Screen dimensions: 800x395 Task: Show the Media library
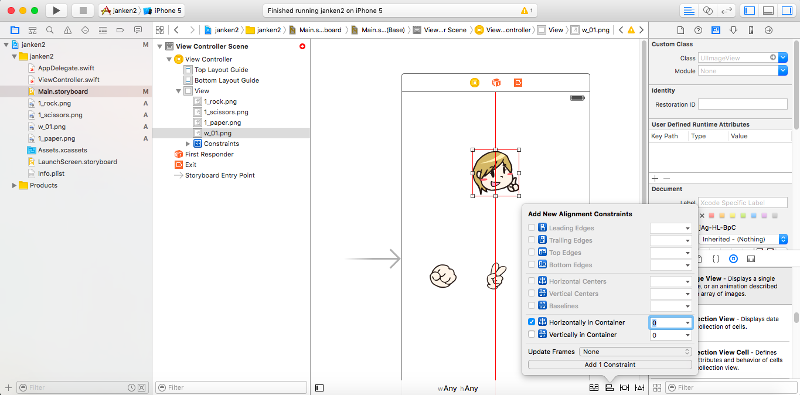[751, 259]
